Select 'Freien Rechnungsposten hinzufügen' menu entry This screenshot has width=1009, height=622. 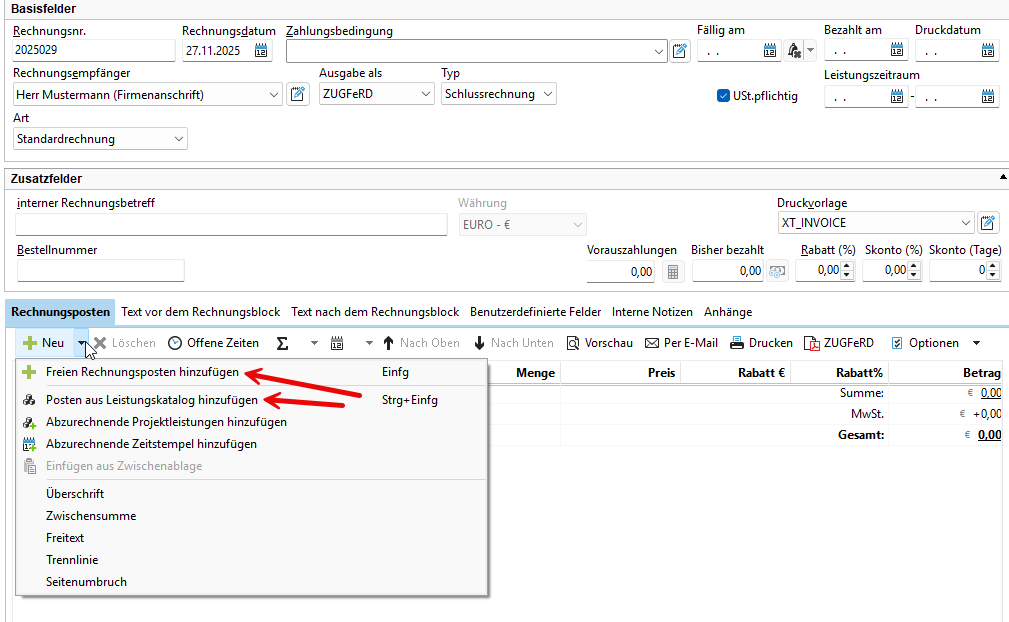click(142, 372)
